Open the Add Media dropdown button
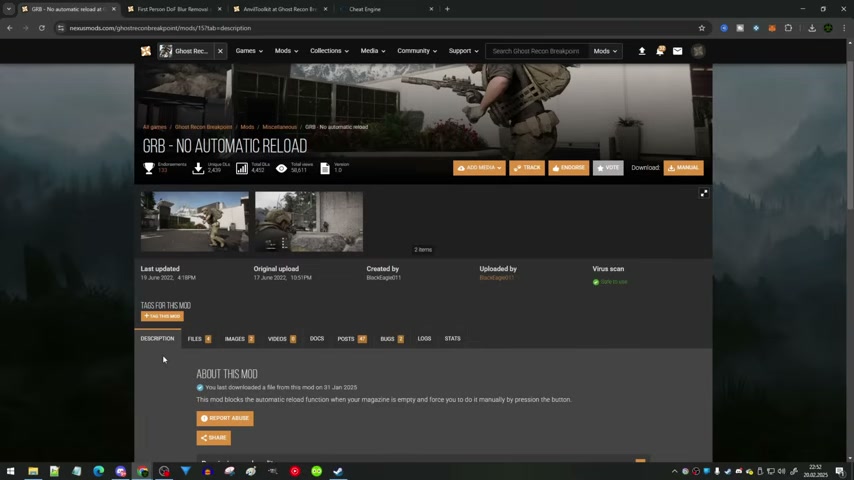Screen dimensions: 854x480 point(479,168)
